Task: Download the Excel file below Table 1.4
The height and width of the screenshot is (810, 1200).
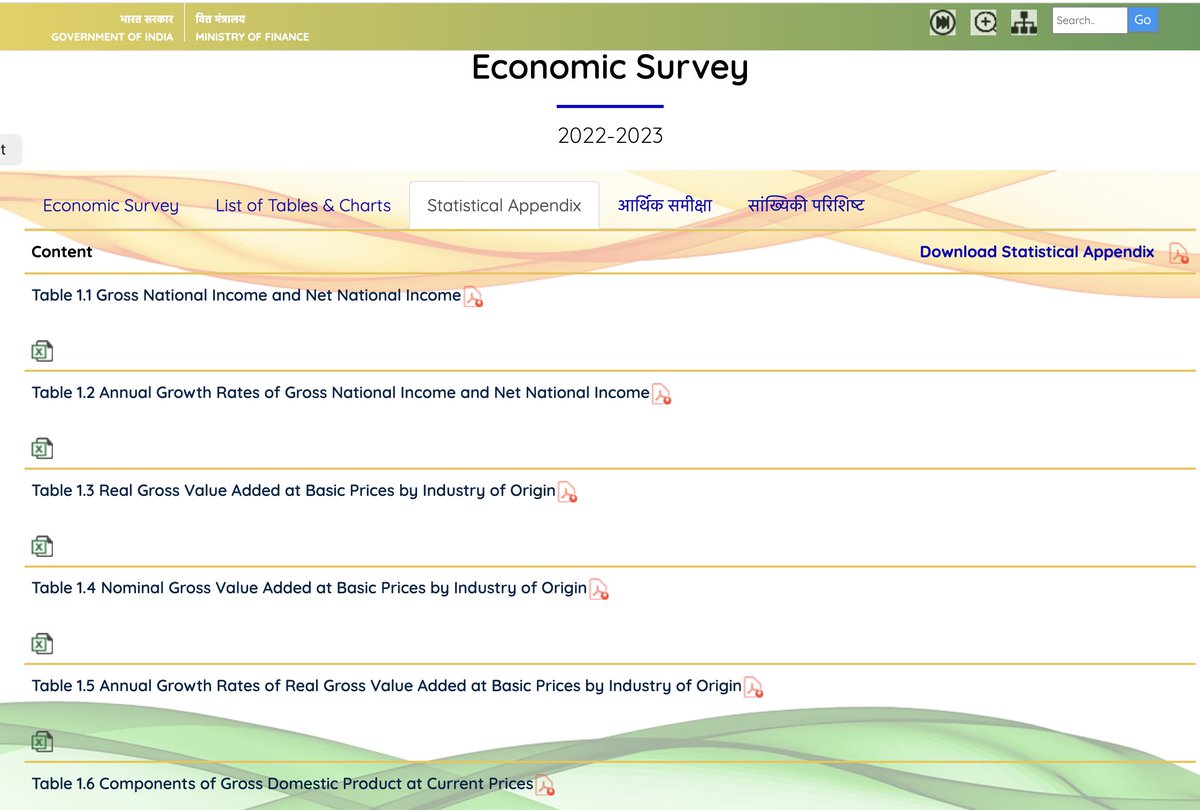Action: (x=41, y=643)
